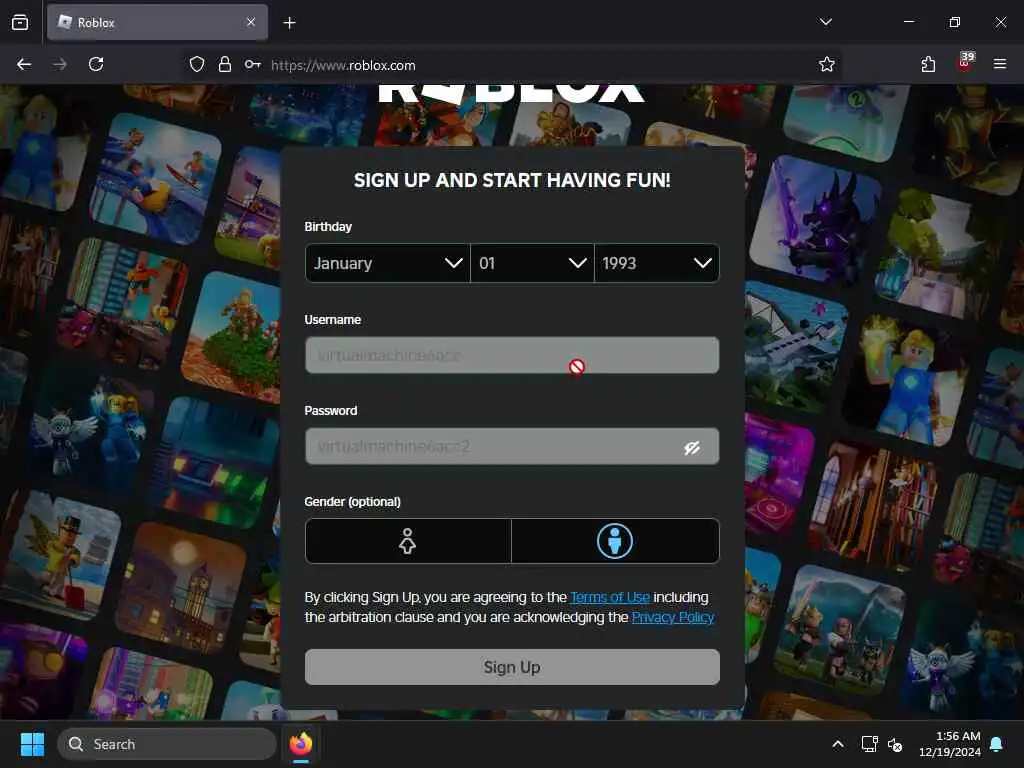Open the tracking protection shield icon

(x=197, y=64)
